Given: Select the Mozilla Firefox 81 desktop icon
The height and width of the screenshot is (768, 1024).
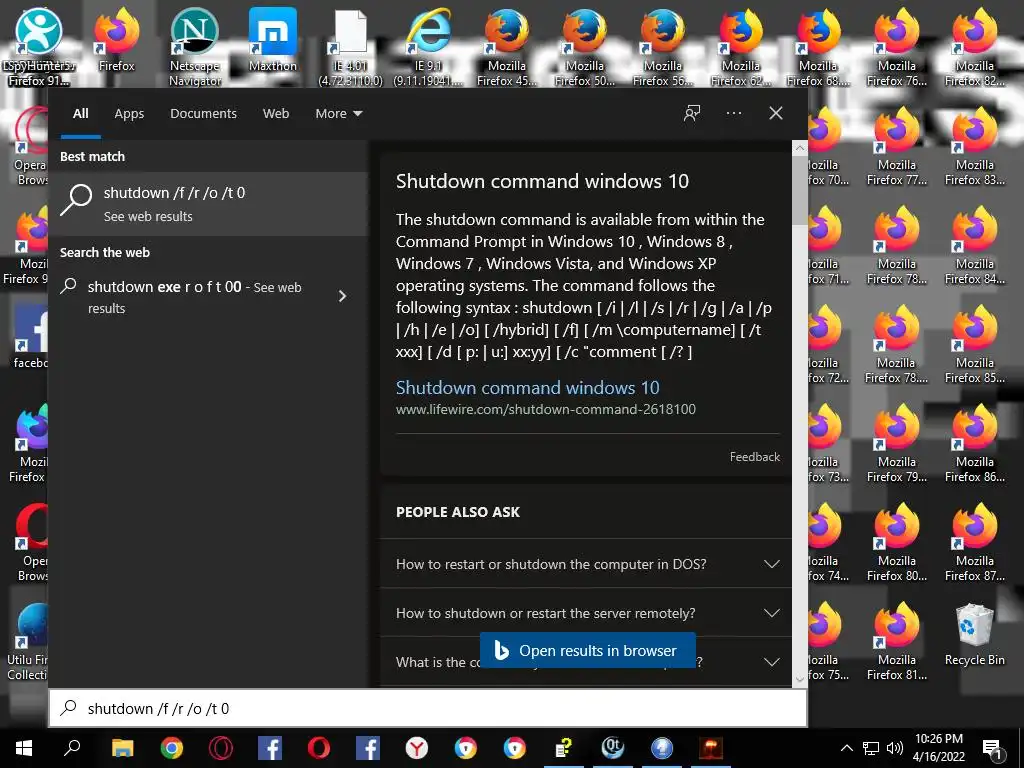Looking at the screenshot, I should [897, 643].
